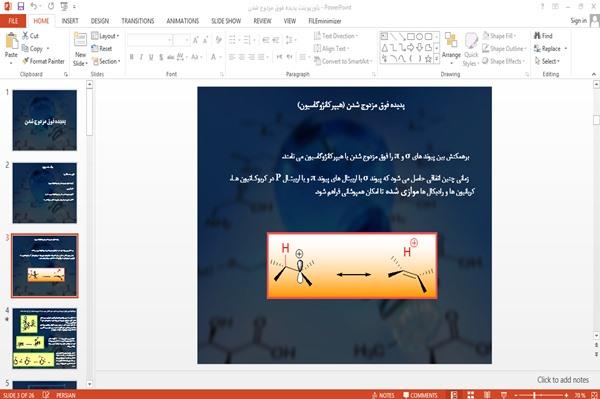Click the Arrange icon
The width and height of the screenshot is (600, 399).
451,41
